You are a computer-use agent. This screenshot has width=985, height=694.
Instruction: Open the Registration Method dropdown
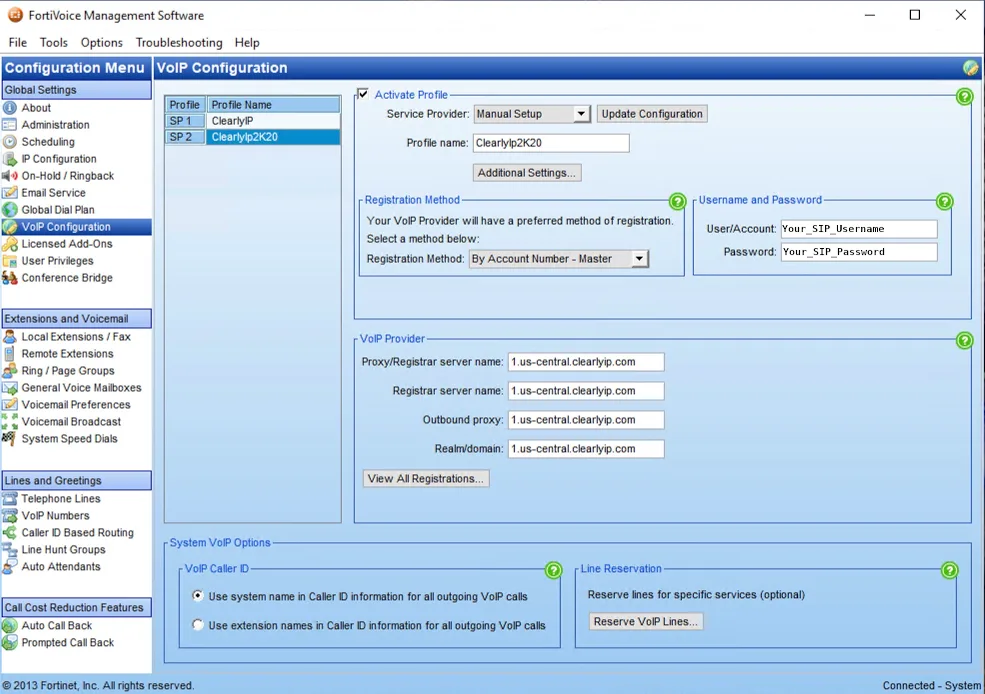(639, 259)
